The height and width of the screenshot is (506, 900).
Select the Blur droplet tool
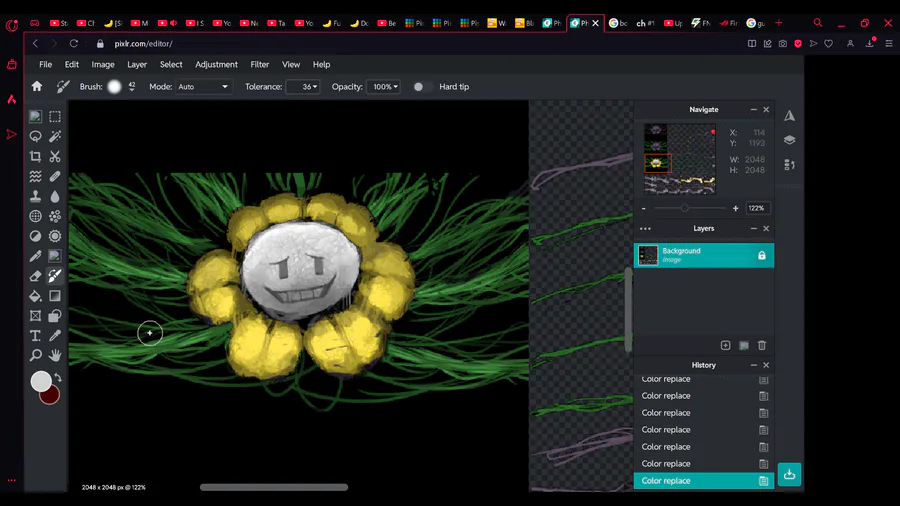point(55,196)
